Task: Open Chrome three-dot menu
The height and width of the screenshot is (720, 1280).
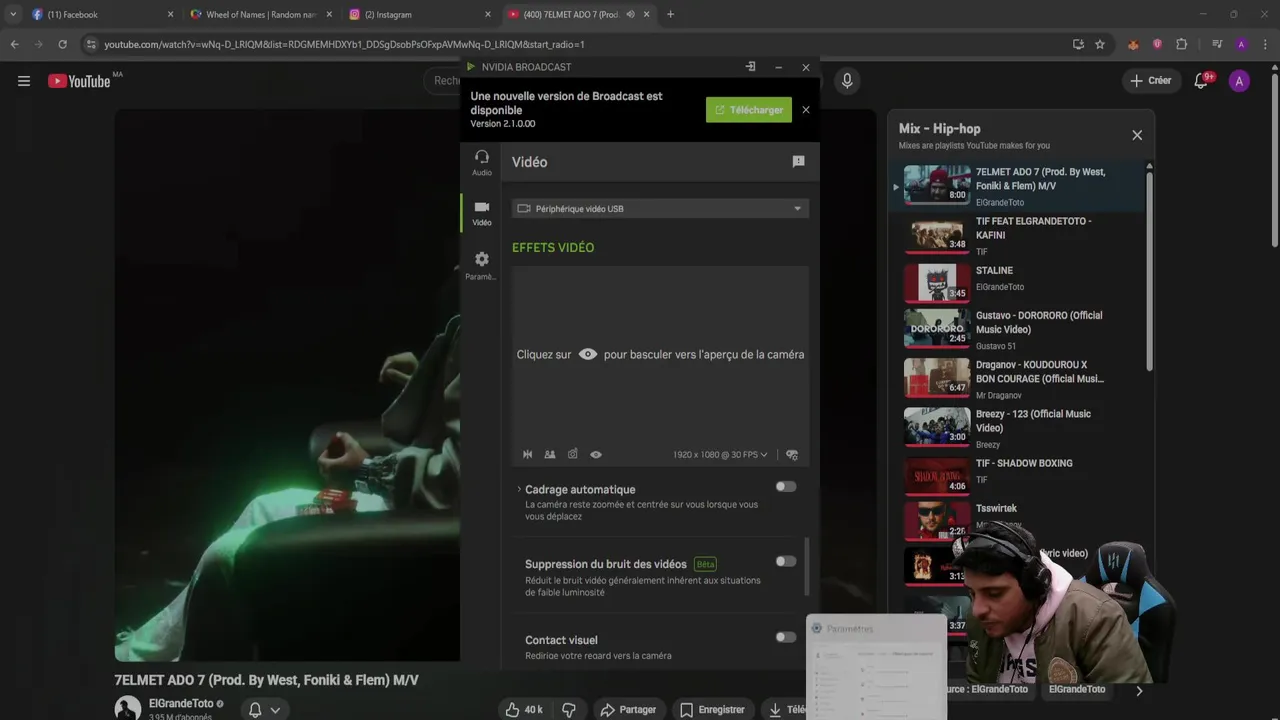Action: (x=1265, y=44)
